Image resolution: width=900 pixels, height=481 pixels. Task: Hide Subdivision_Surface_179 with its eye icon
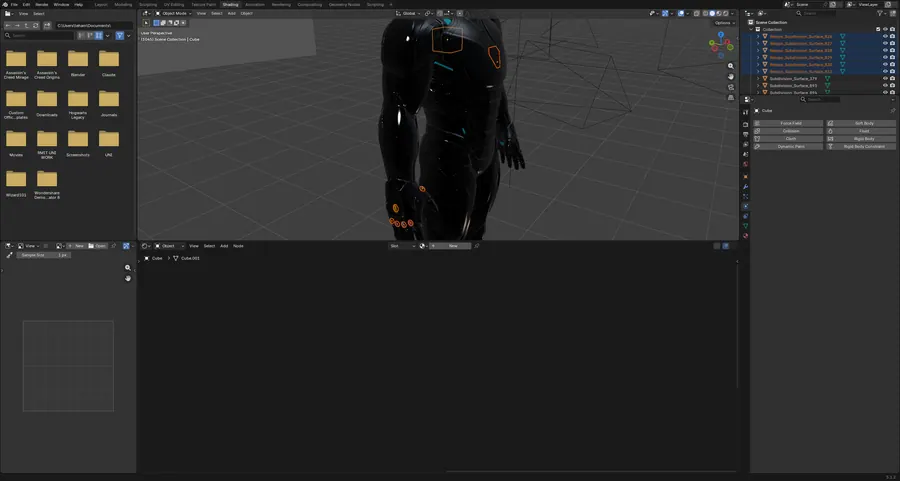point(885,78)
